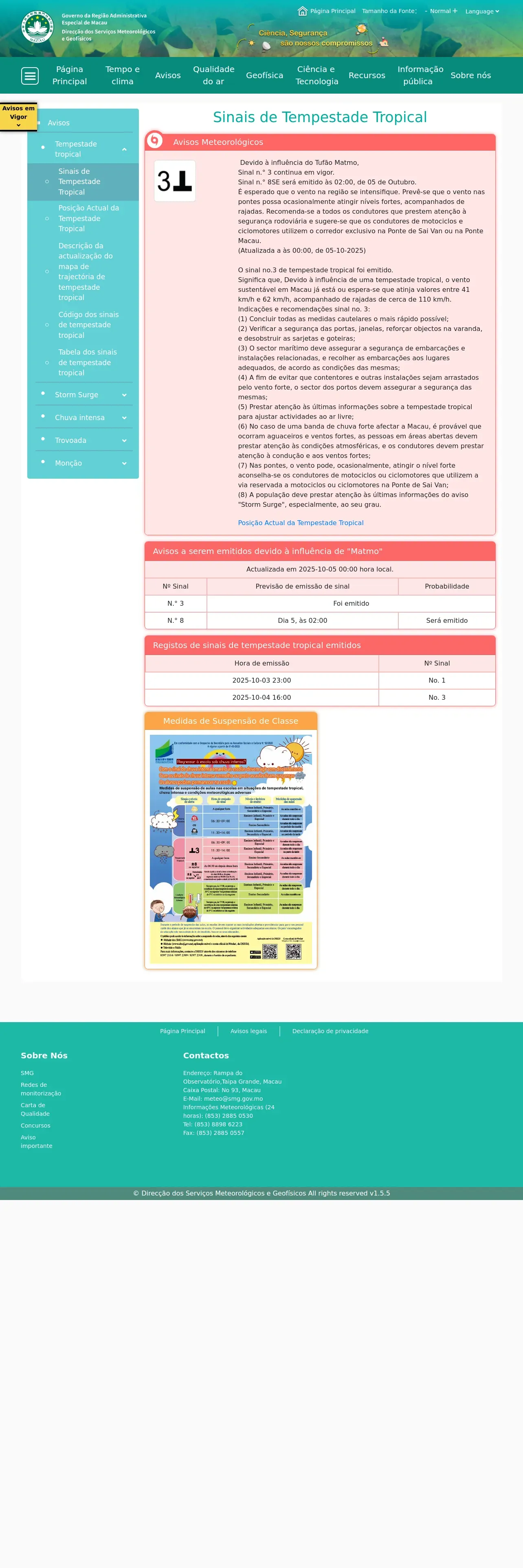523x1568 pixels.
Task: Open Descrição da actualização do mapa sidebar item
Action: 85,272
